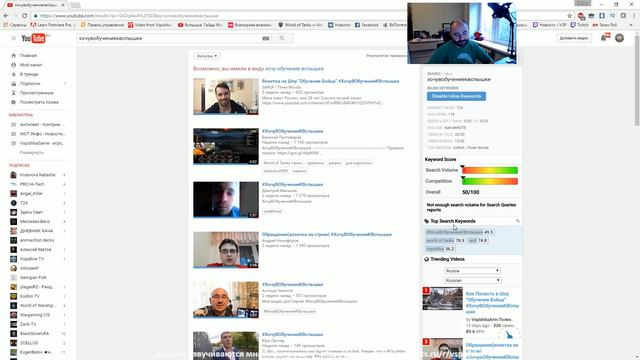The image size is (640, 360).
Task: Click Disable Inline Keywords button
Action: (x=456, y=96)
